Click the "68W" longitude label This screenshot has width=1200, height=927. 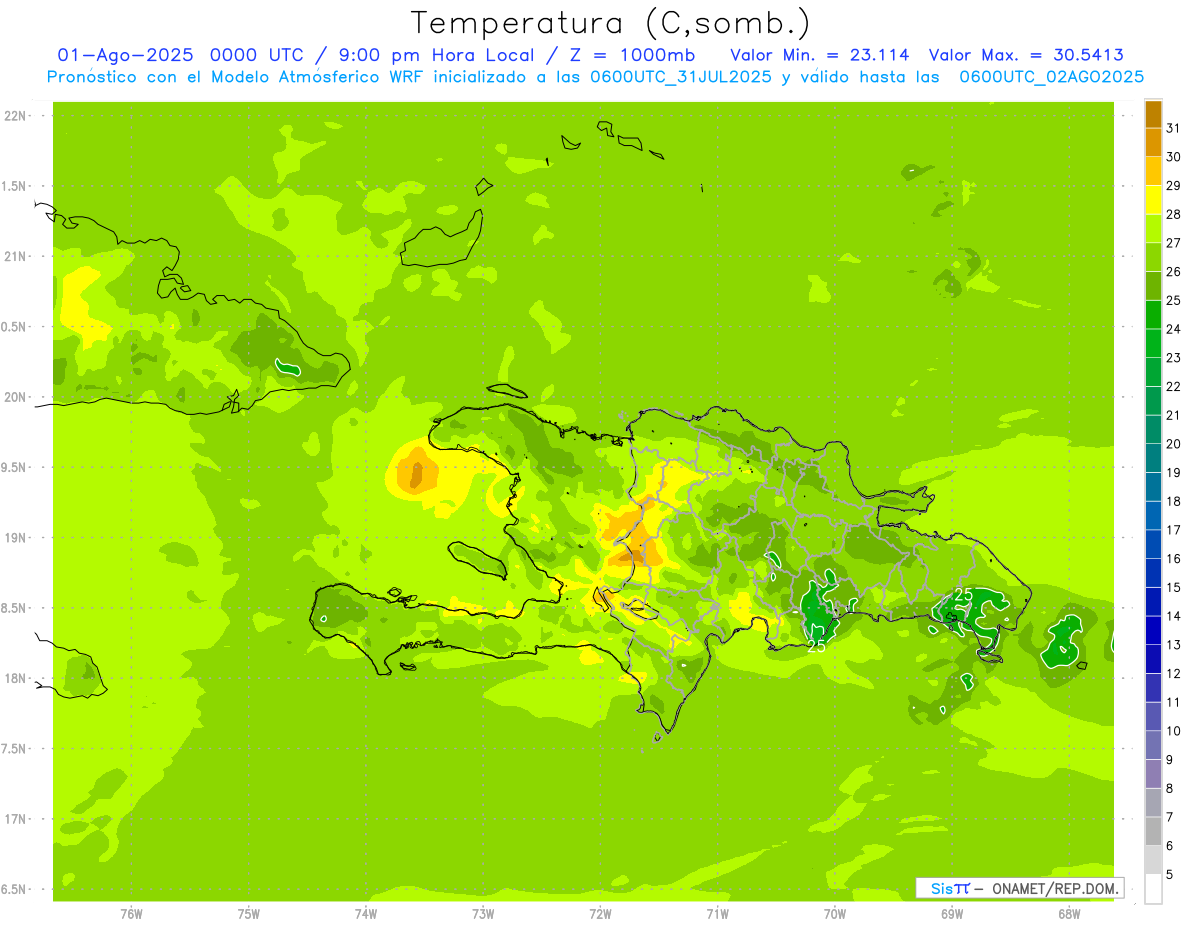click(1069, 913)
